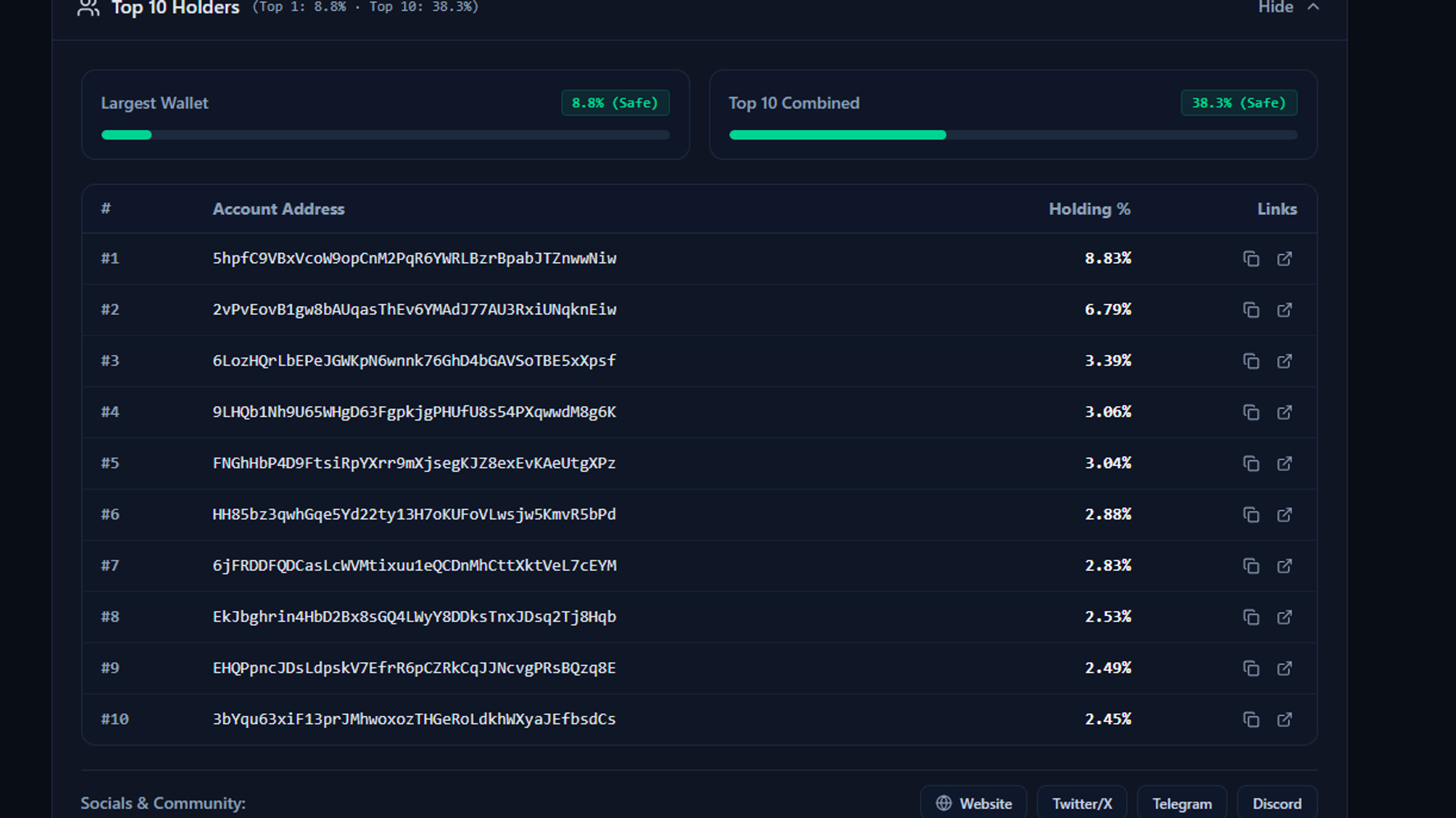The image size is (1456, 818).
Task: Open the Telegram link
Action: [1182, 803]
